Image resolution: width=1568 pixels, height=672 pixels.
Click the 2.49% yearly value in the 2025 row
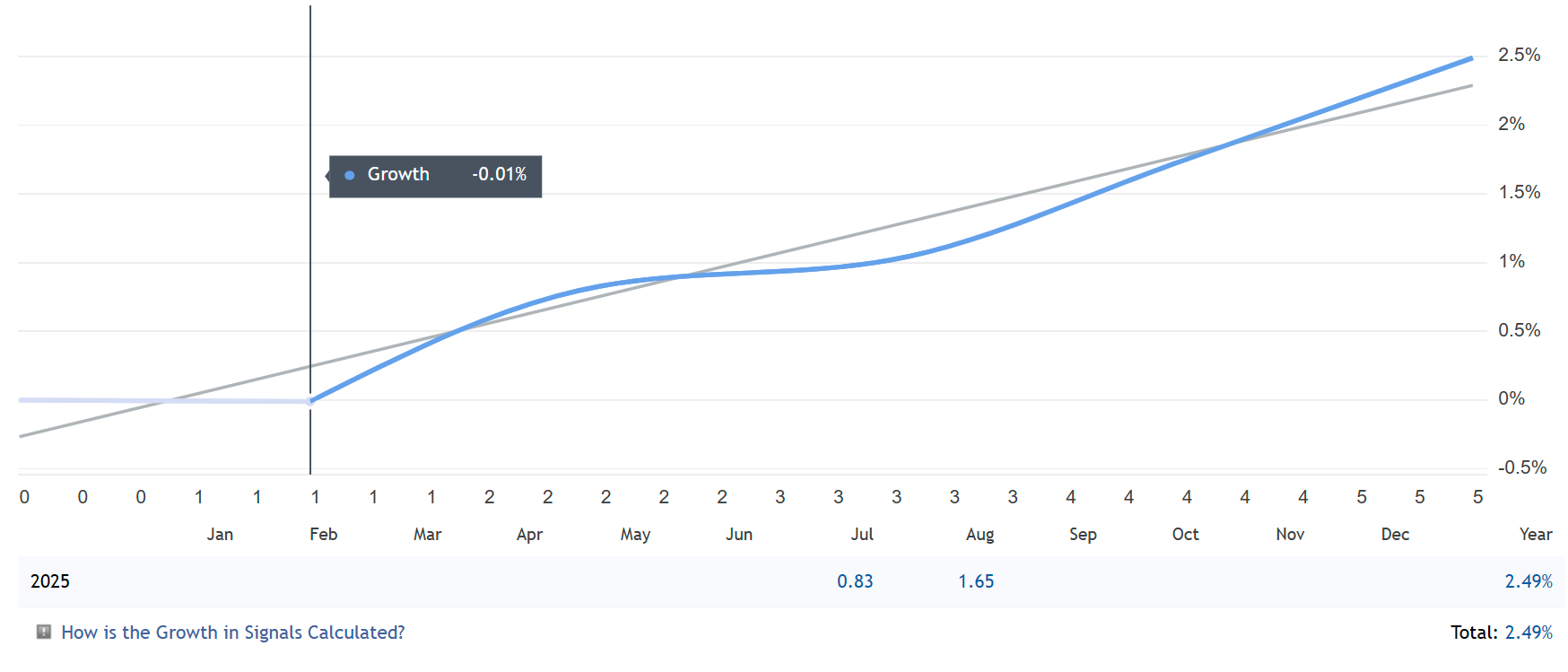[x=1528, y=581]
